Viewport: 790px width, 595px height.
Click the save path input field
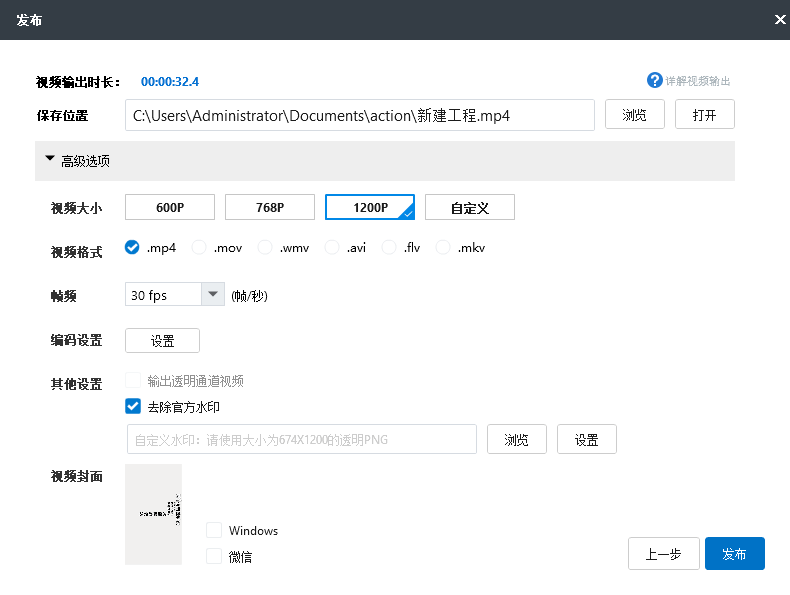(360, 115)
